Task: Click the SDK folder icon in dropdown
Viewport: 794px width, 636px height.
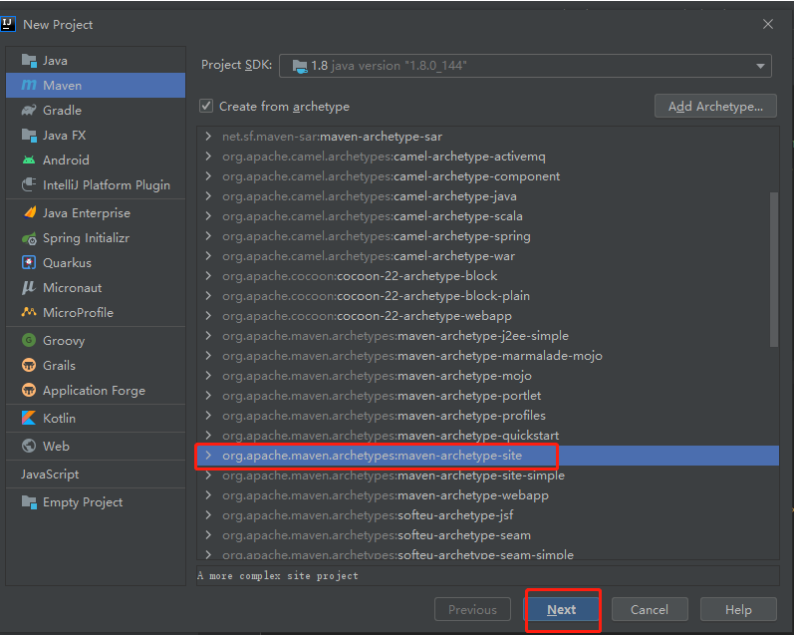Action: point(300,66)
